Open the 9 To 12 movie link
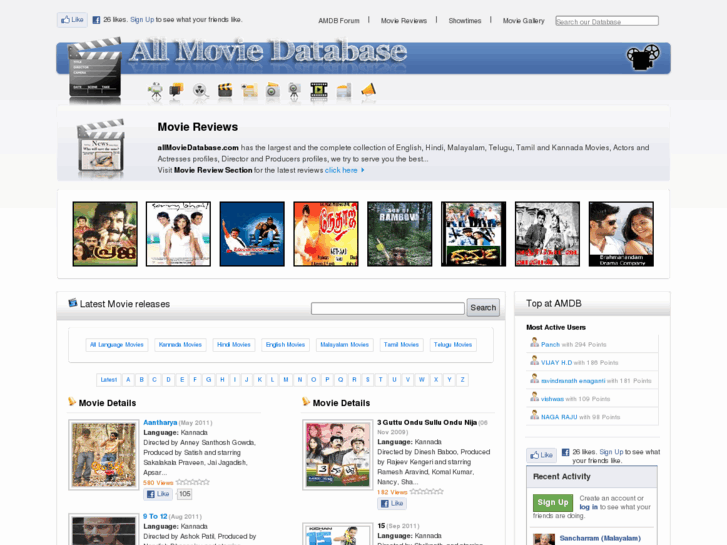Image resolution: width=727 pixels, height=545 pixels. pos(155,516)
